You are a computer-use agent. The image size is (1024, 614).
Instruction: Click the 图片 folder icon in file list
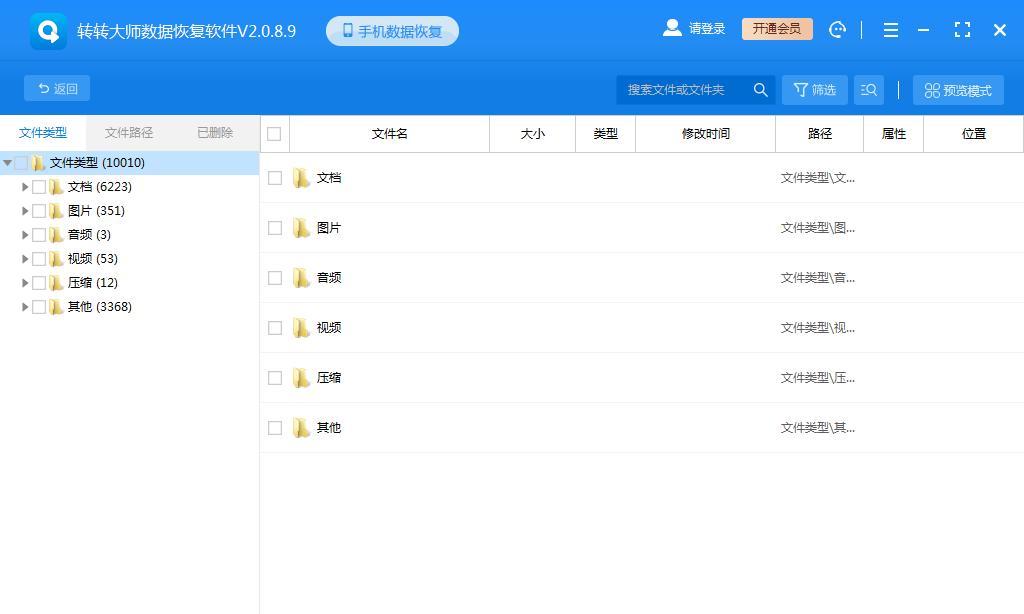[x=301, y=228]
